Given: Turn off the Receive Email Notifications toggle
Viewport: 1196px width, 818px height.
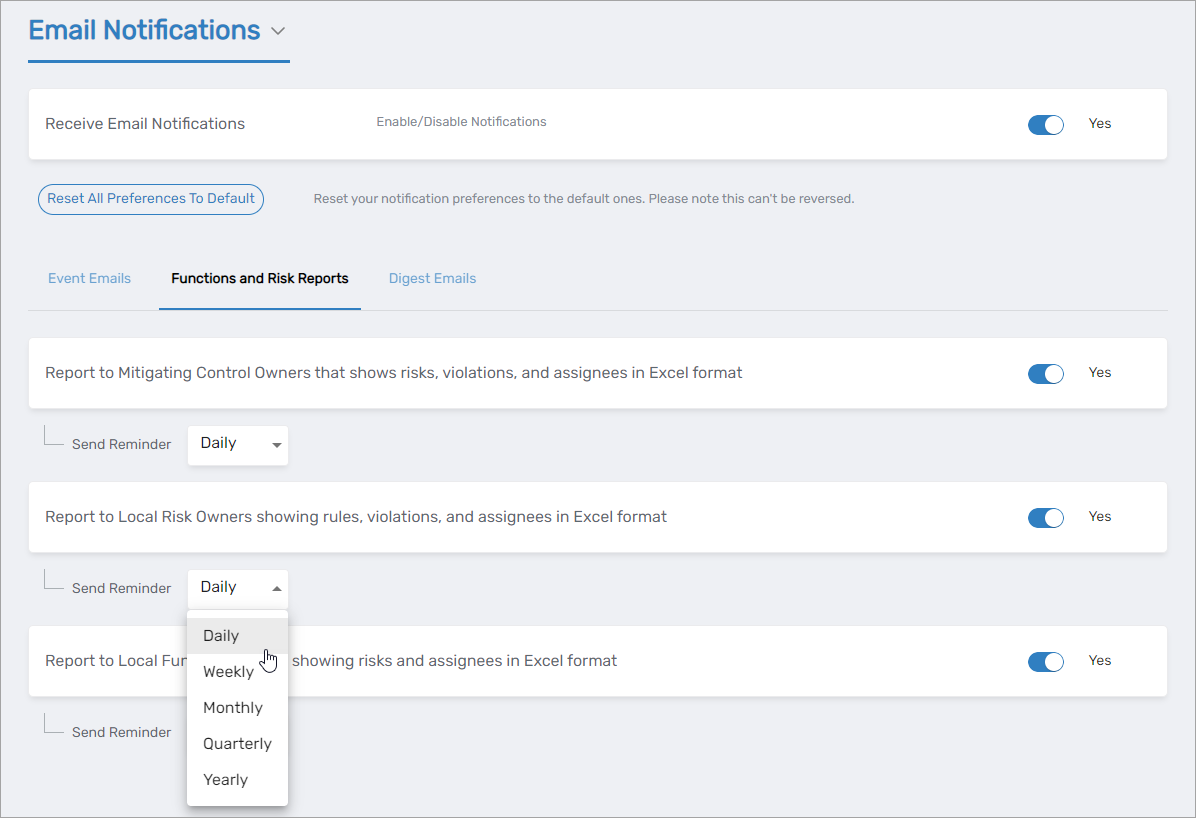Looking at the screenshot, I should point(1045,124).
